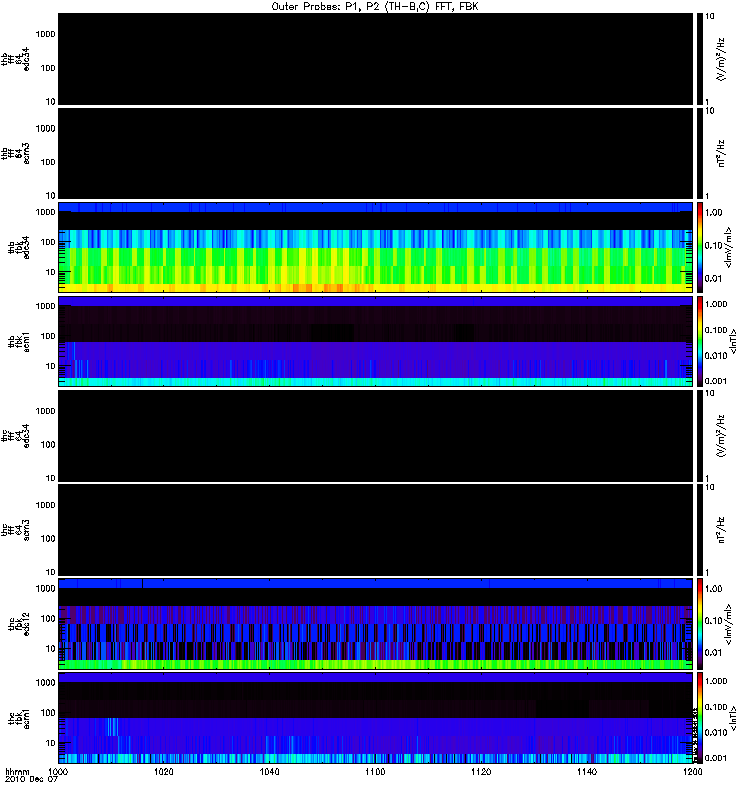Click the '1100' time axis label

tap(375, 771)
